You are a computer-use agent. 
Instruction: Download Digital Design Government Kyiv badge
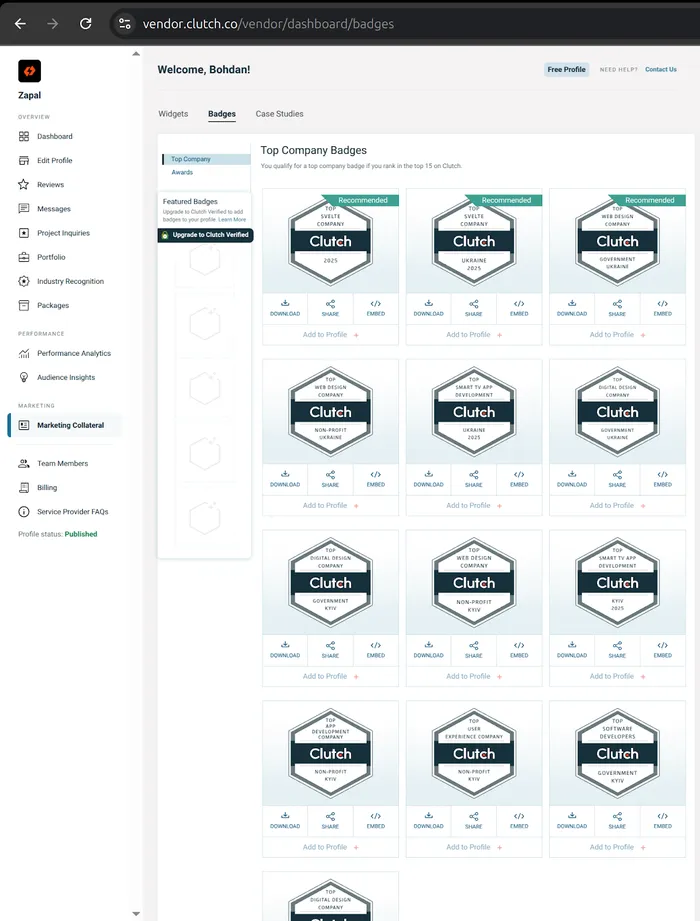pyautogui.click(x=285, y=650)
